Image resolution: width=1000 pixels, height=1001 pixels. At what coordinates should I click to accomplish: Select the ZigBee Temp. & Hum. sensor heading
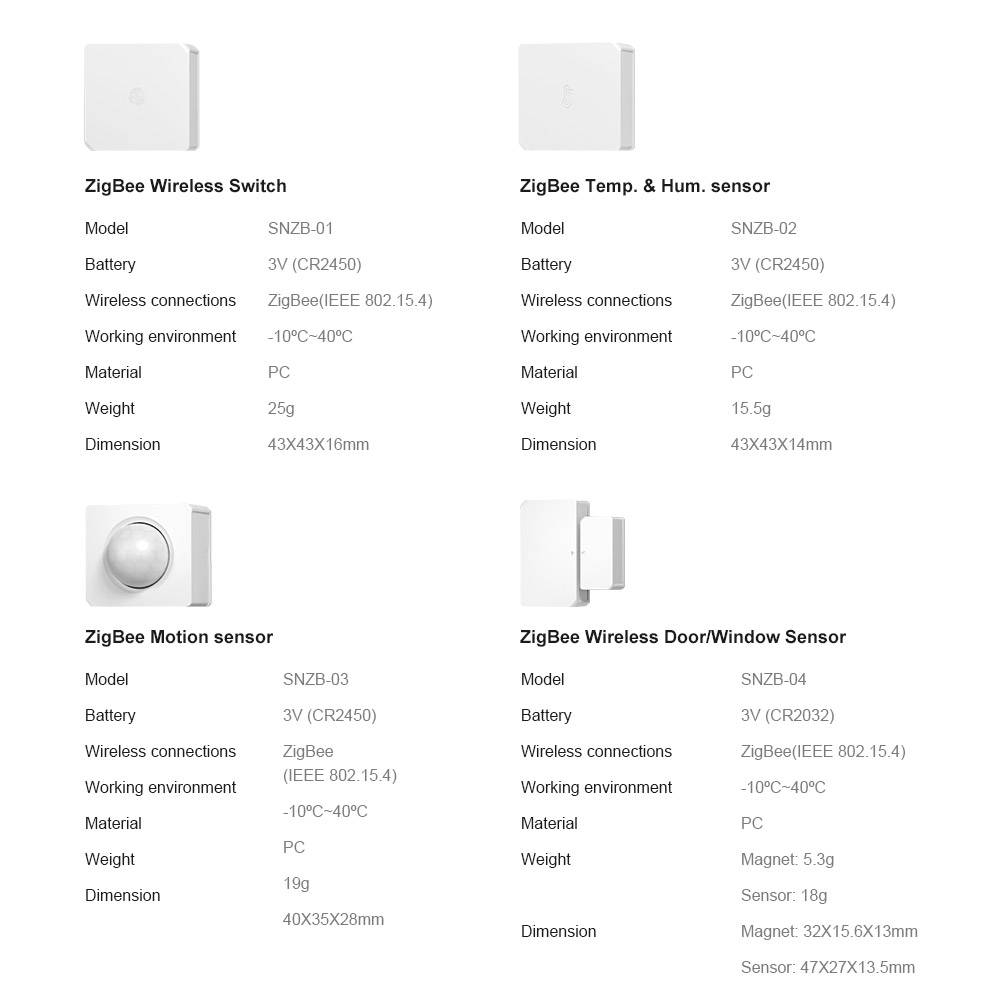point(644,186)
